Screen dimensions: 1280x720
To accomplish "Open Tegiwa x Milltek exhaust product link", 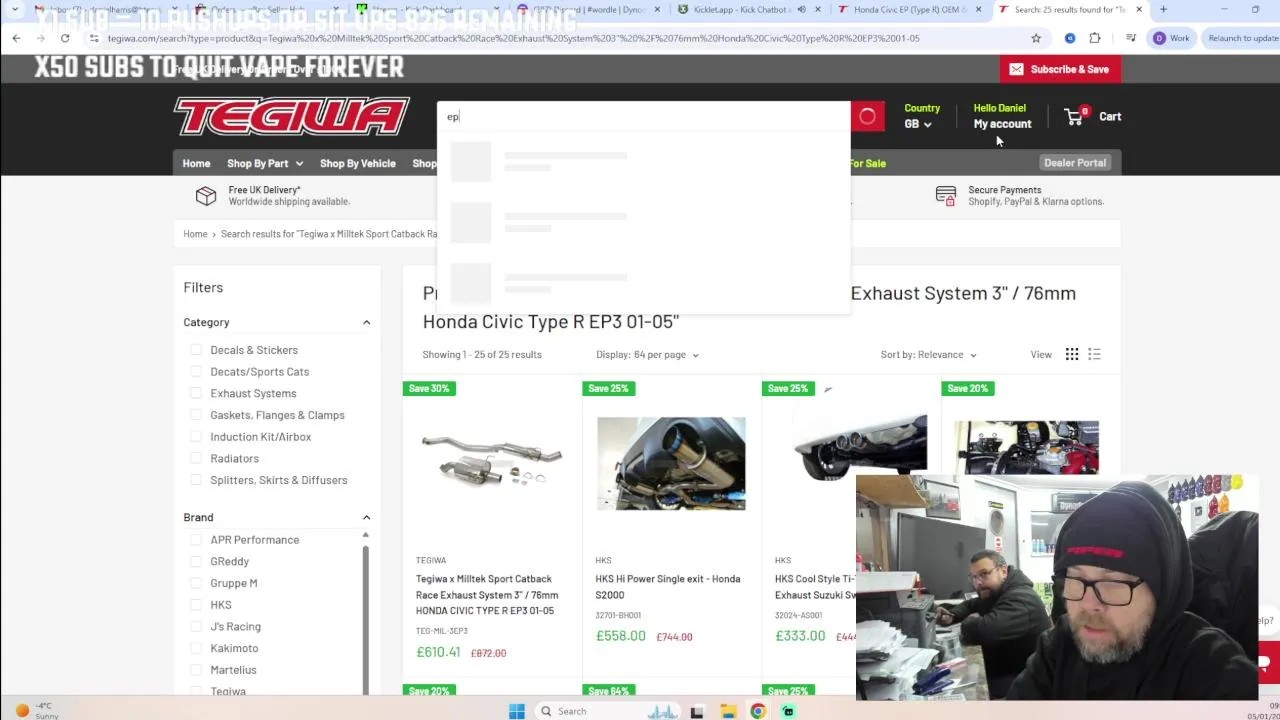I will click(x=487, y=594).
